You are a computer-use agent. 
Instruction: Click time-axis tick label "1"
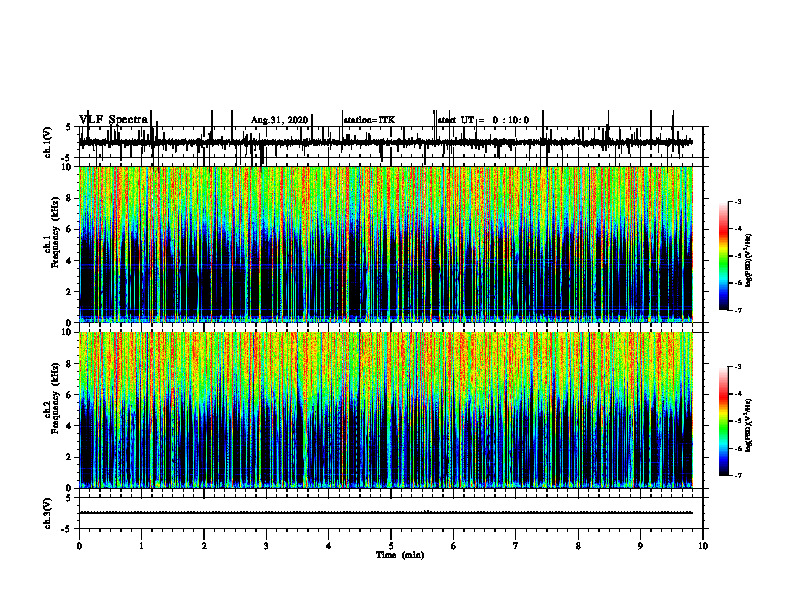141,546
